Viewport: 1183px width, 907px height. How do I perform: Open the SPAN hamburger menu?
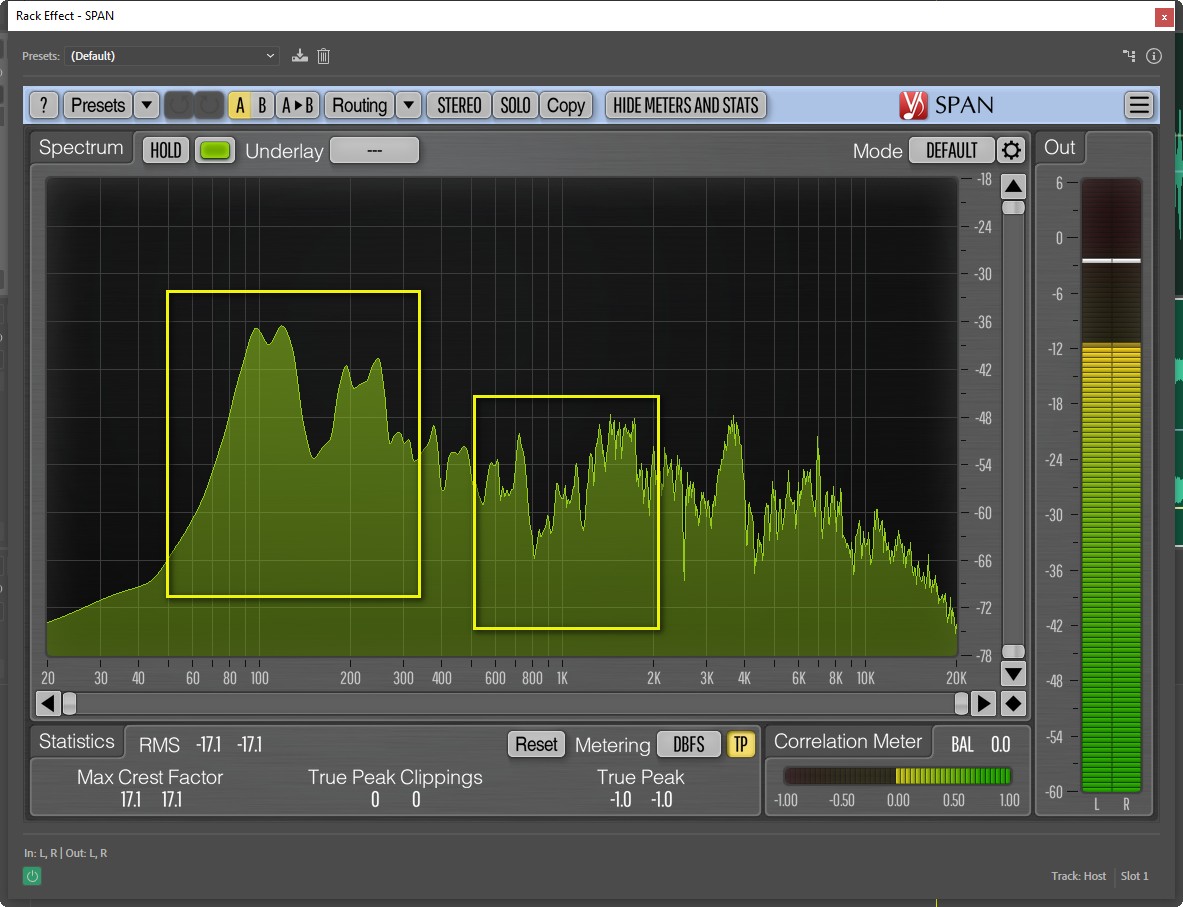click(1138, 105)
